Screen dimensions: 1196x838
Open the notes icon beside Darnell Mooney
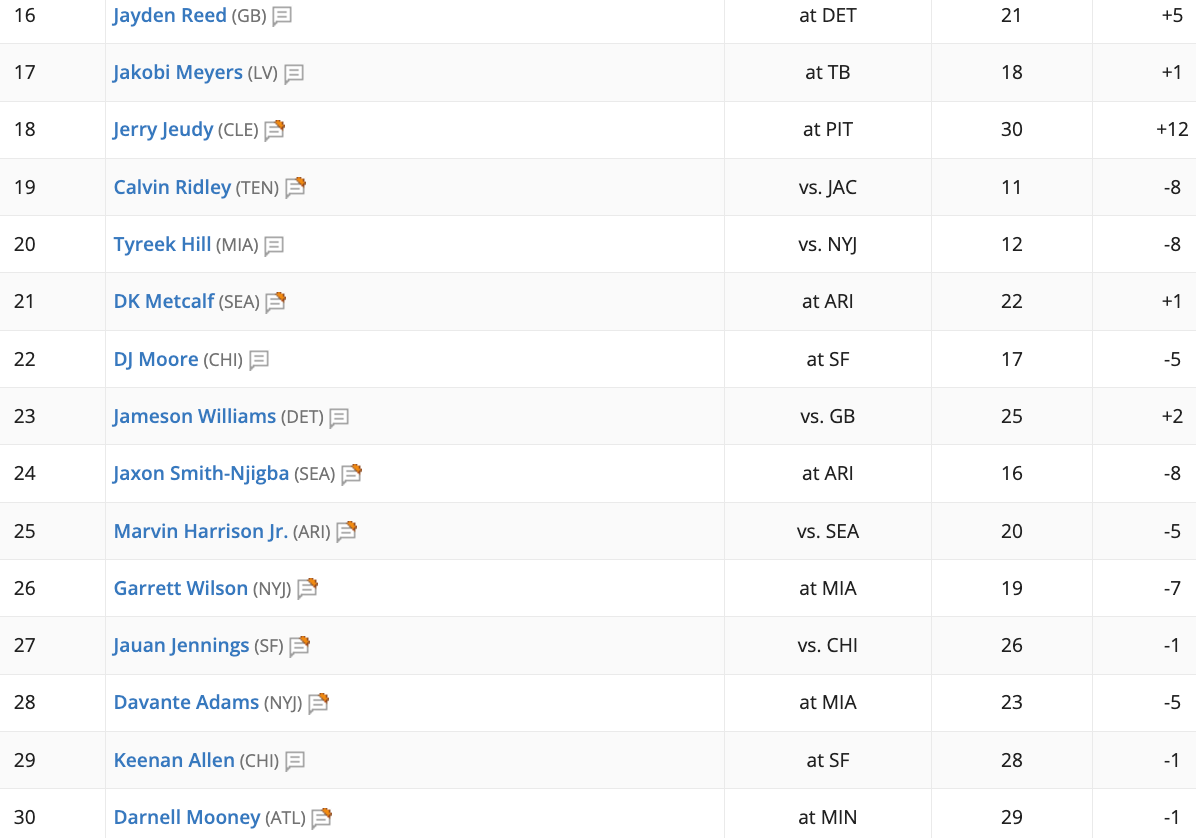click(322, 817)
